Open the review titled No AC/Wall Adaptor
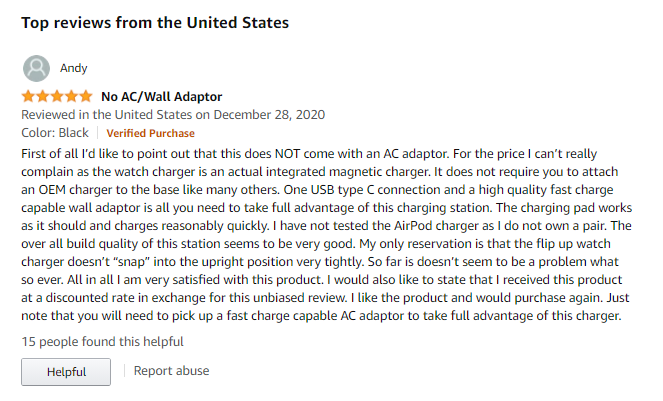This screenshot has width=663, height=401. click(x=162, y=97)
